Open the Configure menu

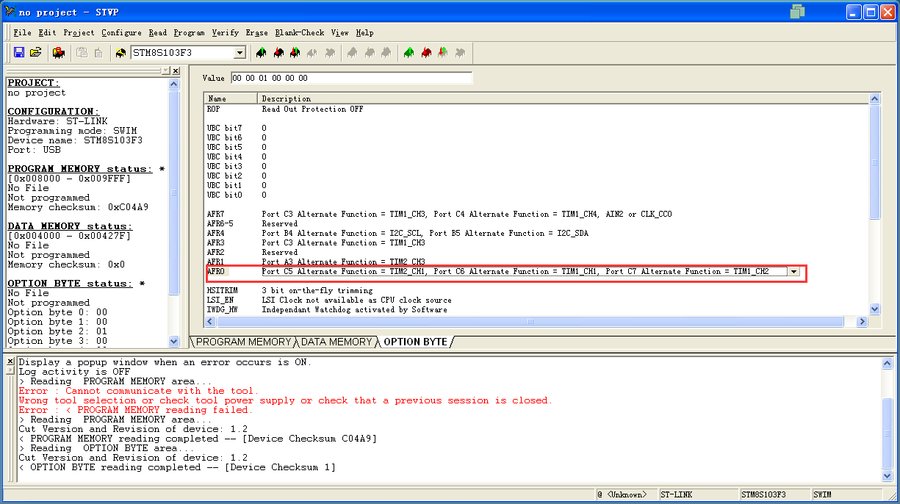(x=121, y=33)
